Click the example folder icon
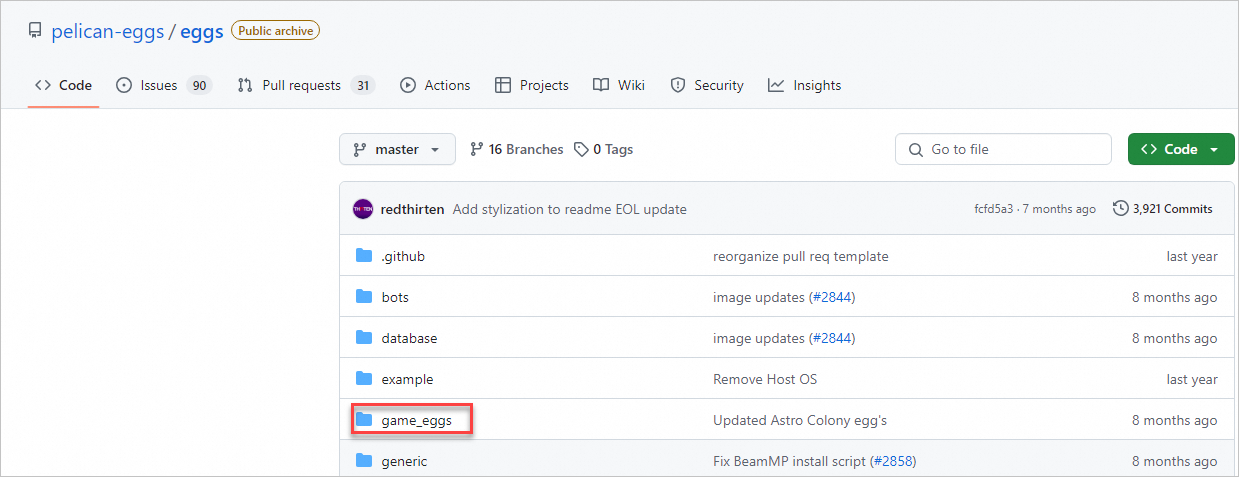The width and height of the screenshot is (1239, 477). 364,379
